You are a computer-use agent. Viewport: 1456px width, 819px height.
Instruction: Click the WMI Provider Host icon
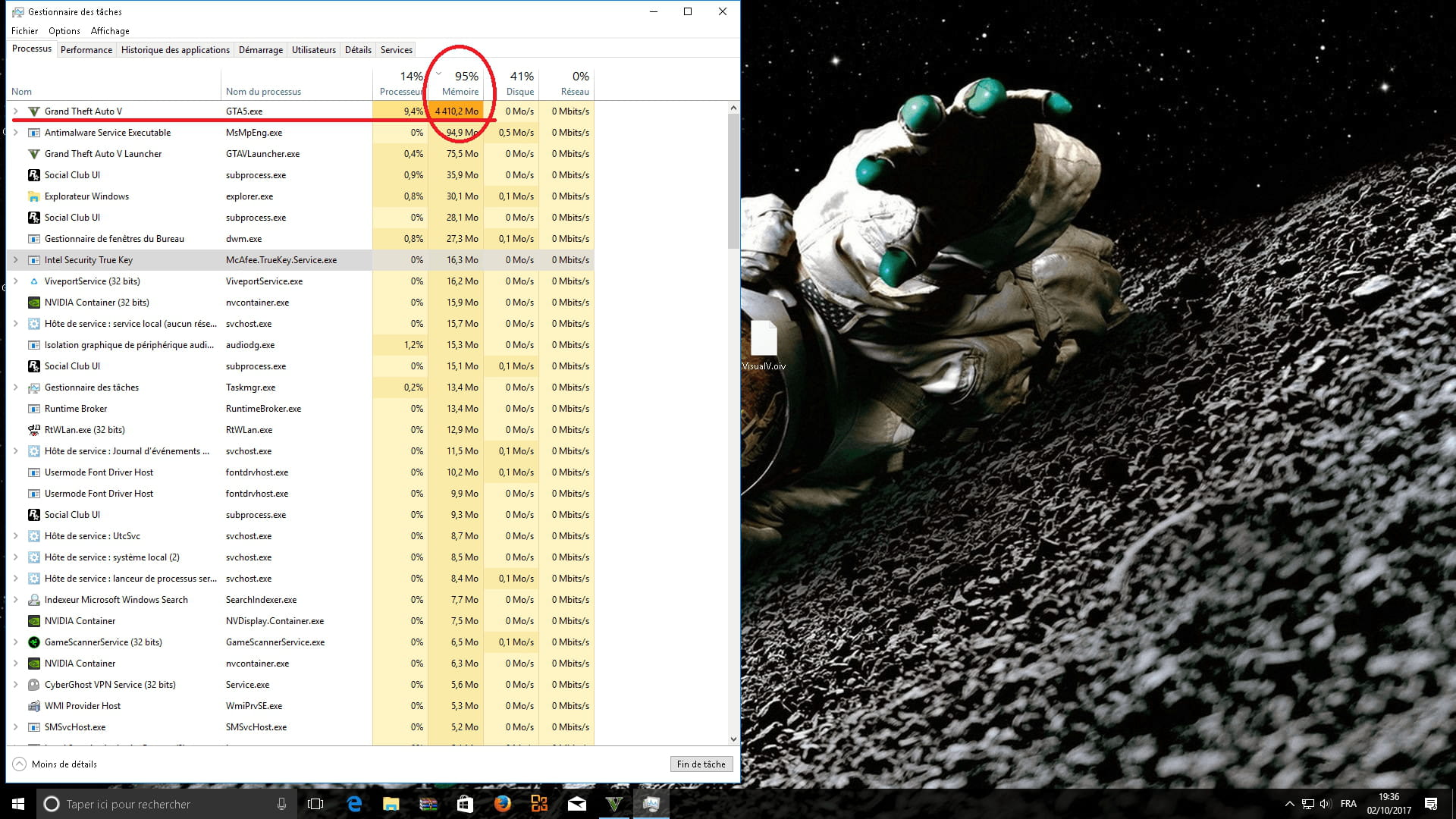point(34,706)
